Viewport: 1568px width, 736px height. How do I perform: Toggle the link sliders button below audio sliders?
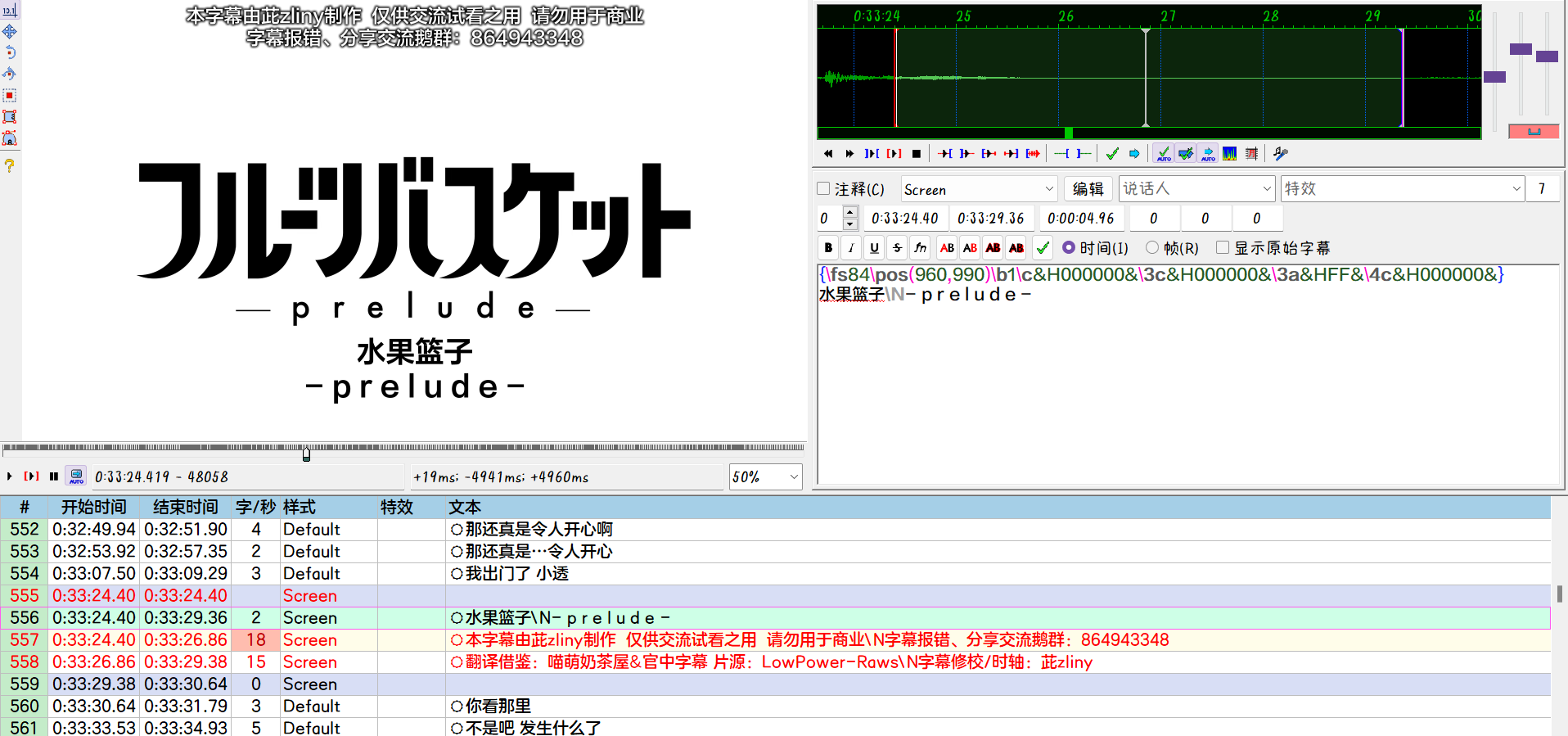[x=1534, y=131]
